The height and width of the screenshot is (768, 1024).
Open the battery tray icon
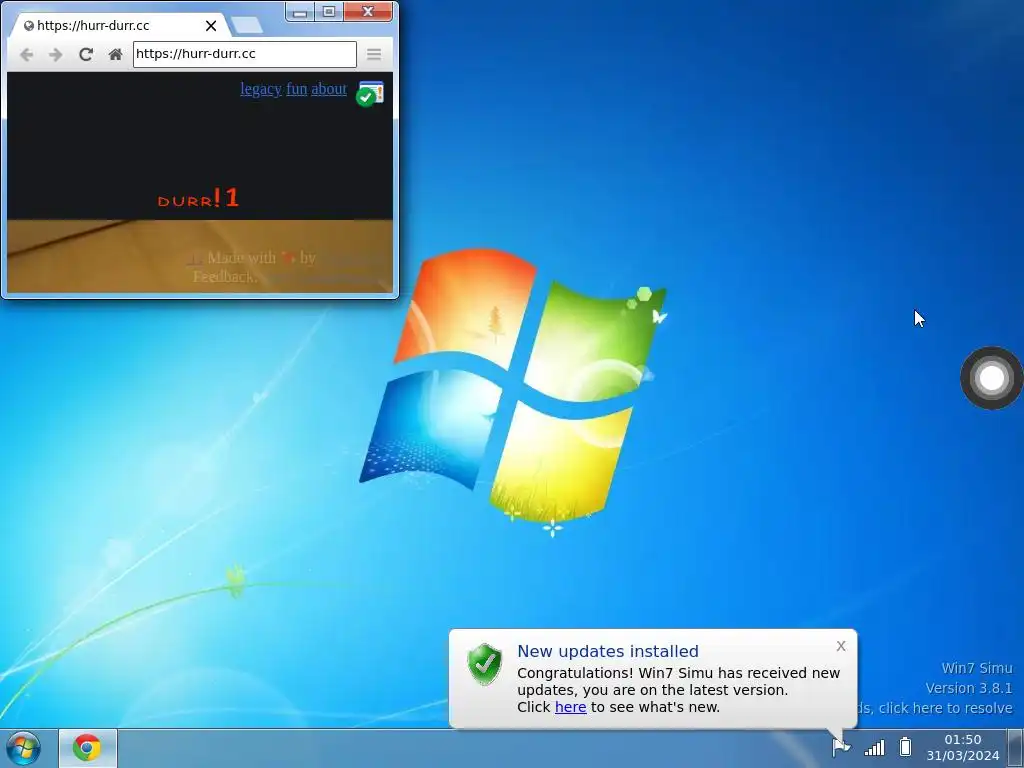(905, 746)
